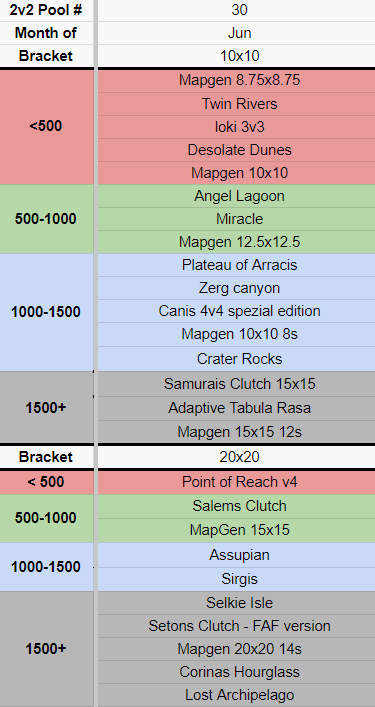Select the 2v2 Pool # header cell
The width and height of the screenshot is (375, 707).
46,10
